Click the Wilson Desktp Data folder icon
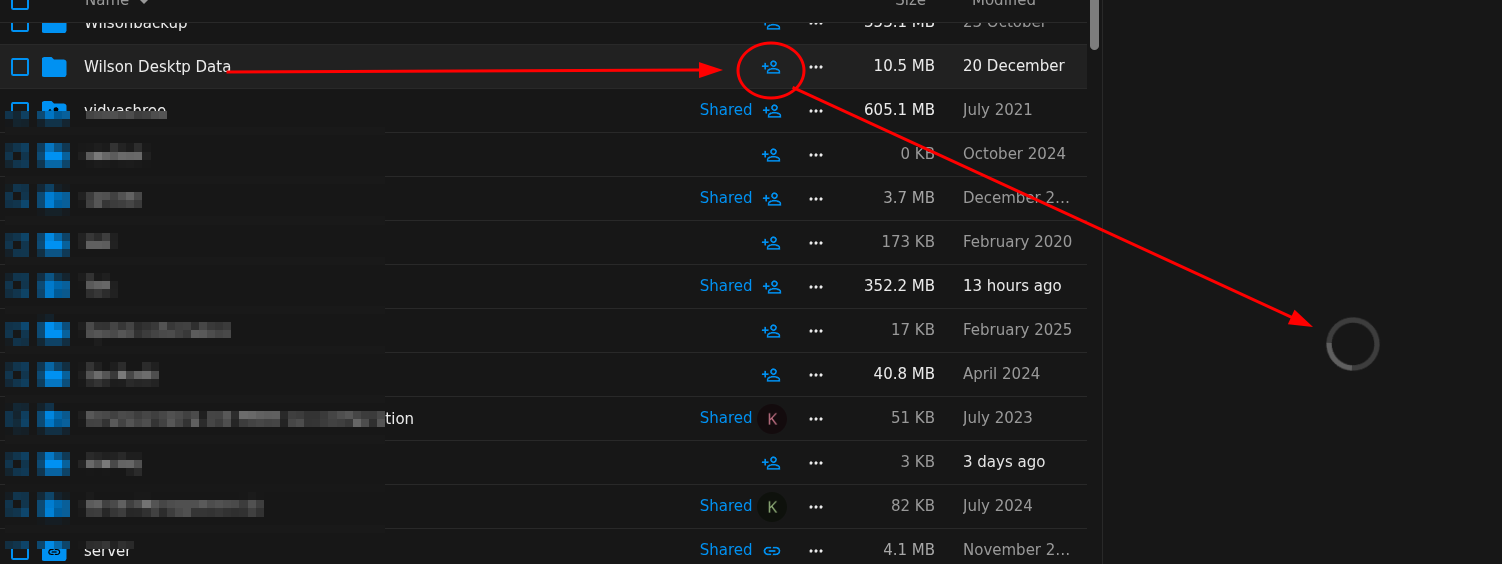Screen dimensions: 1502x564 click(x=54, y=67)
